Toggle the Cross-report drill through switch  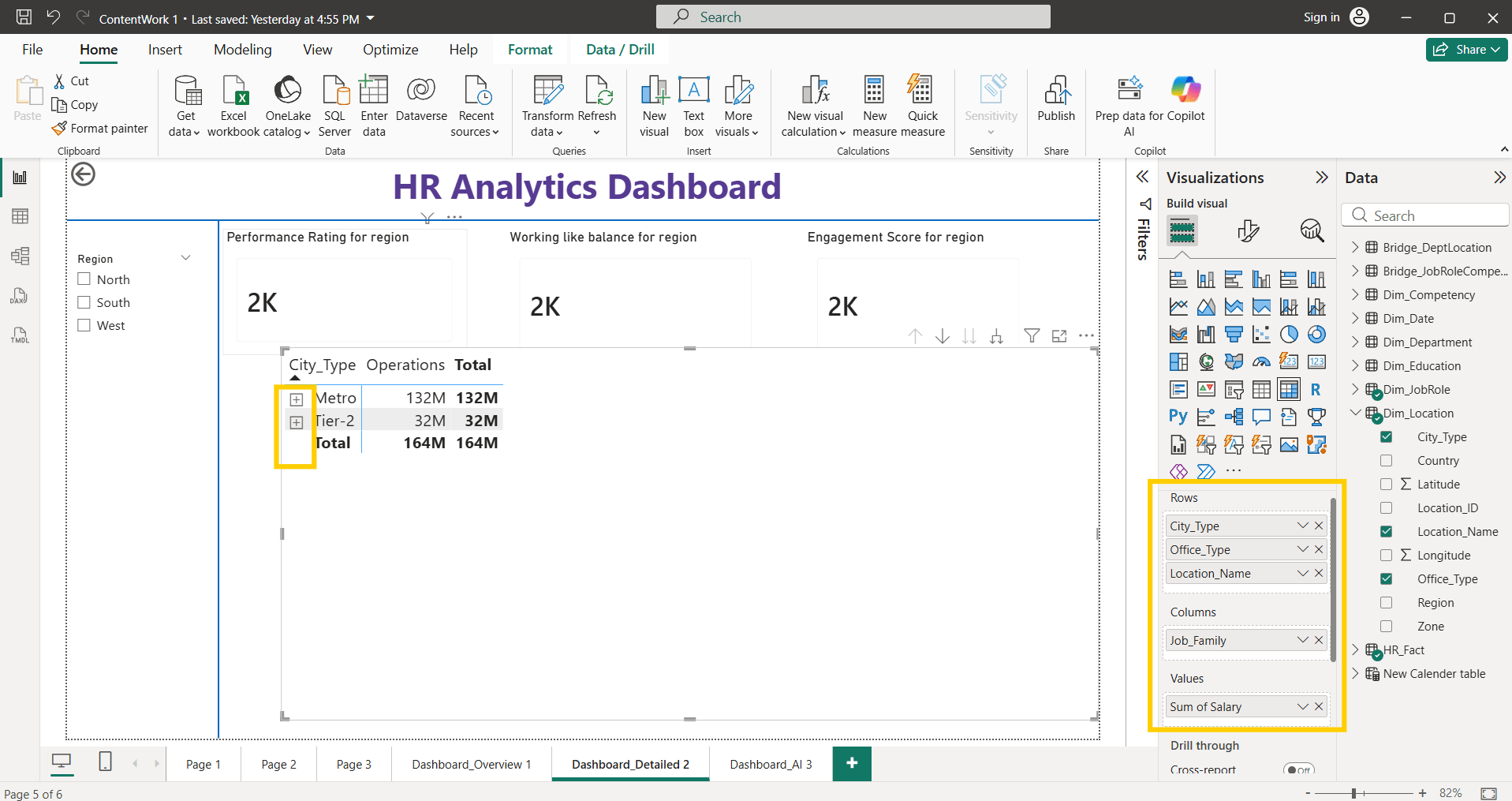[x=1298, y=769]
